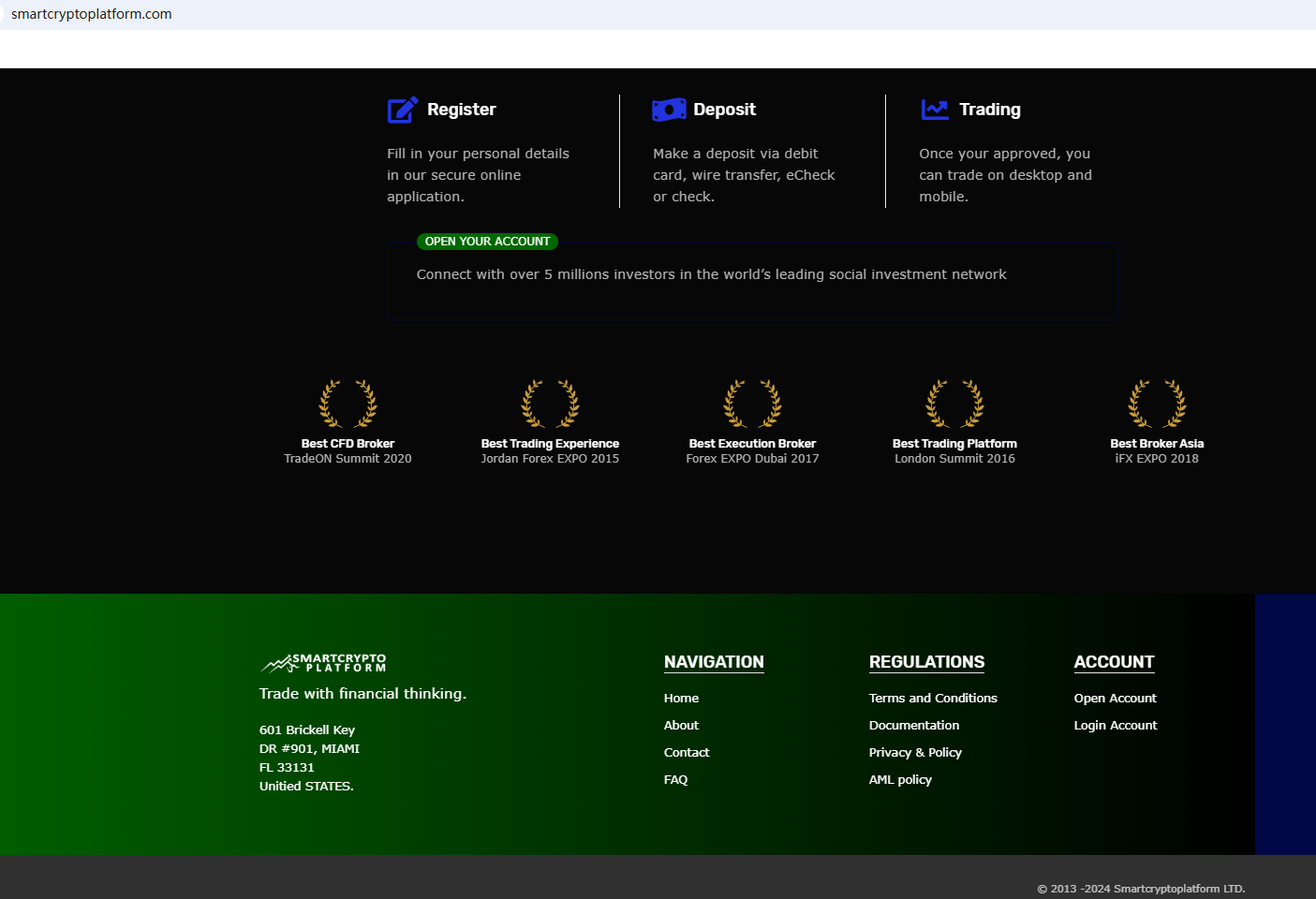Image resolution: width=1316 pixels, height=899 pixels.
Task: Open the Documentation link
Action: [x=914, y=725]
